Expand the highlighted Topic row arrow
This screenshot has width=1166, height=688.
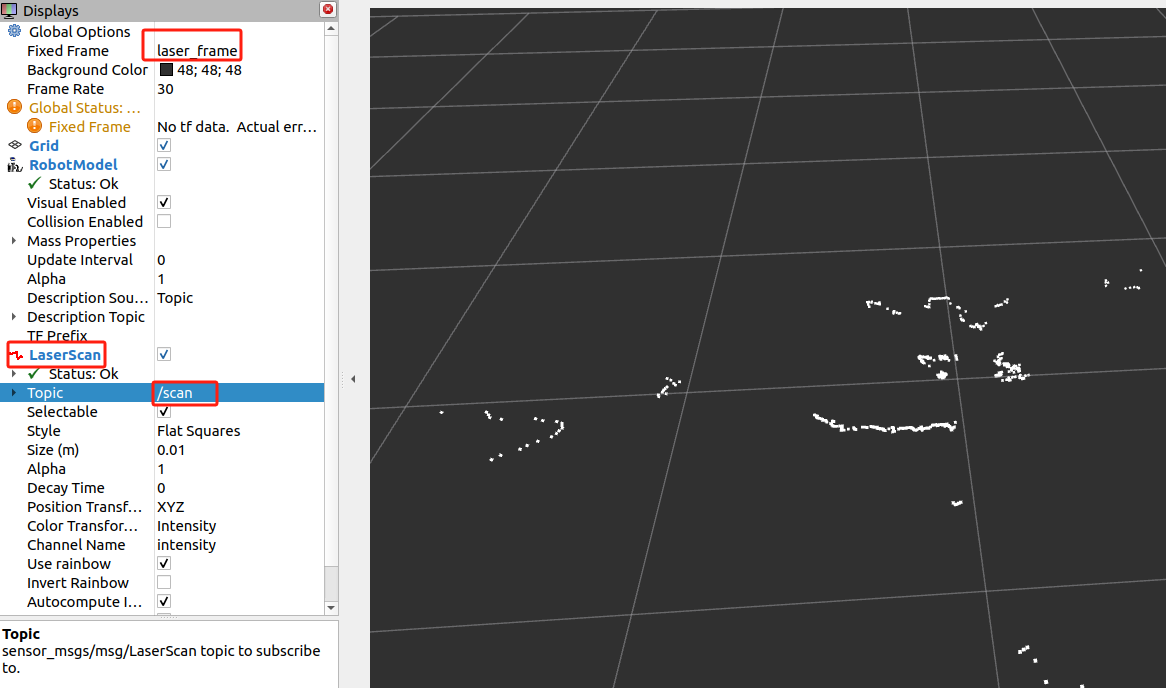coord(13,392)
